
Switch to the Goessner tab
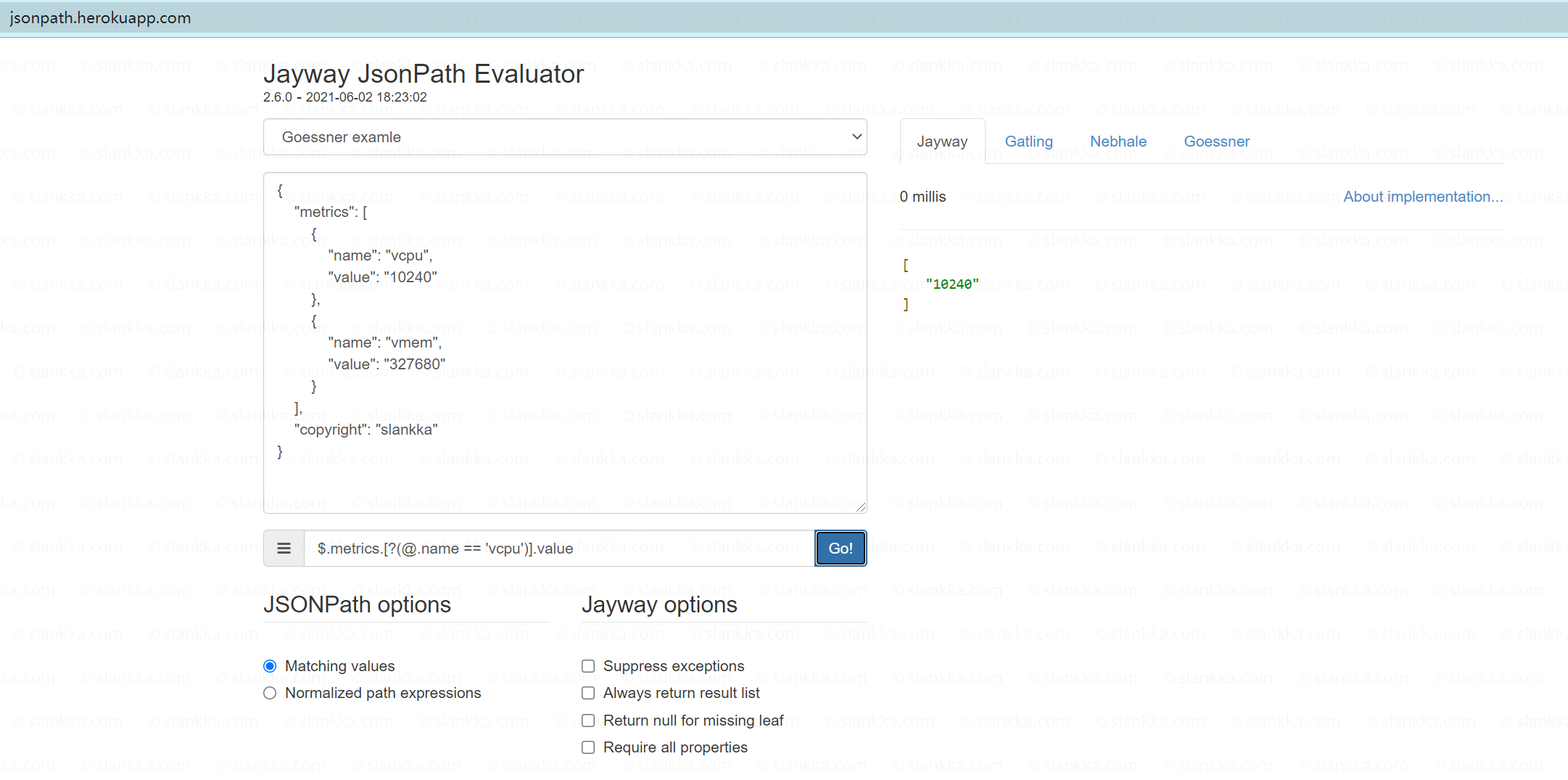[1216, 141]
